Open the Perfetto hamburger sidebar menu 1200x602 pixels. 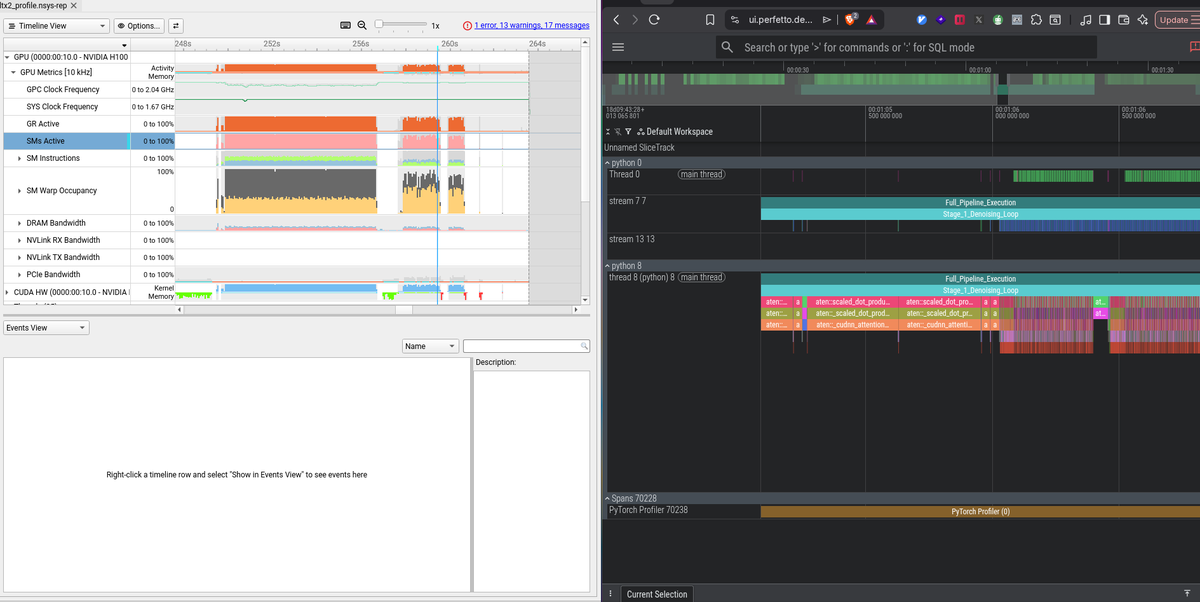click(x=617, y=47)
